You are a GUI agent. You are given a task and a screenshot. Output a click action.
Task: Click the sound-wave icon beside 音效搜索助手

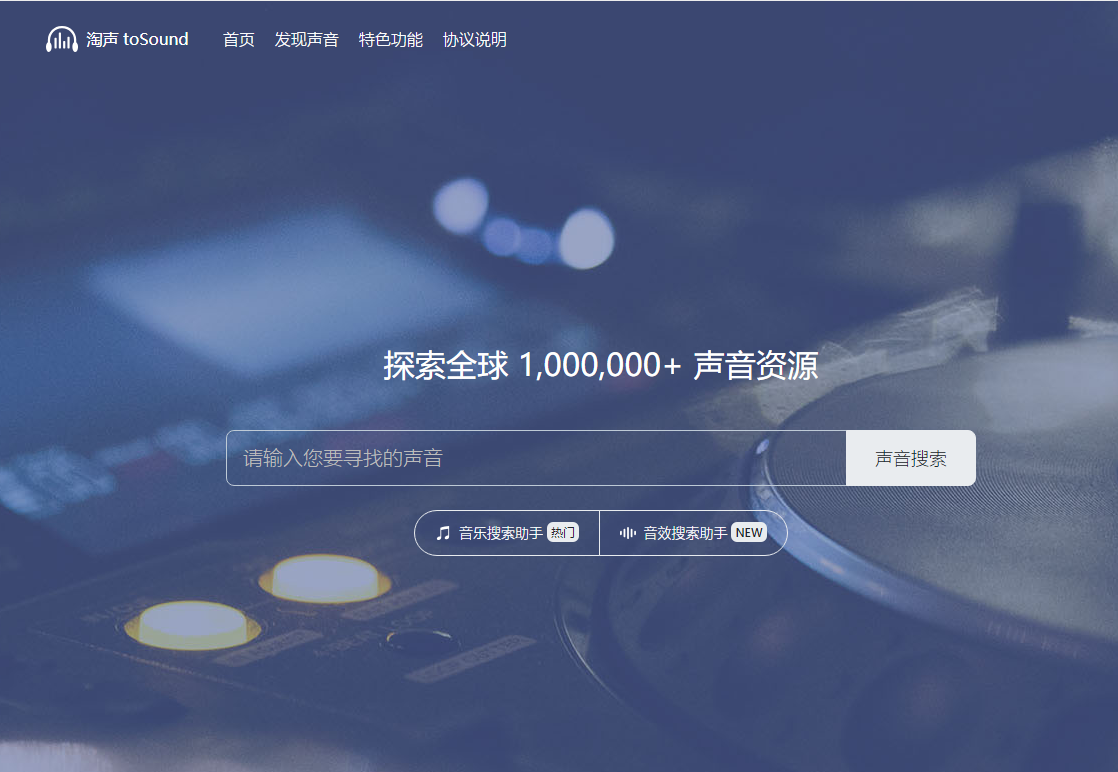pyautogui.click(x=630, y=532)
